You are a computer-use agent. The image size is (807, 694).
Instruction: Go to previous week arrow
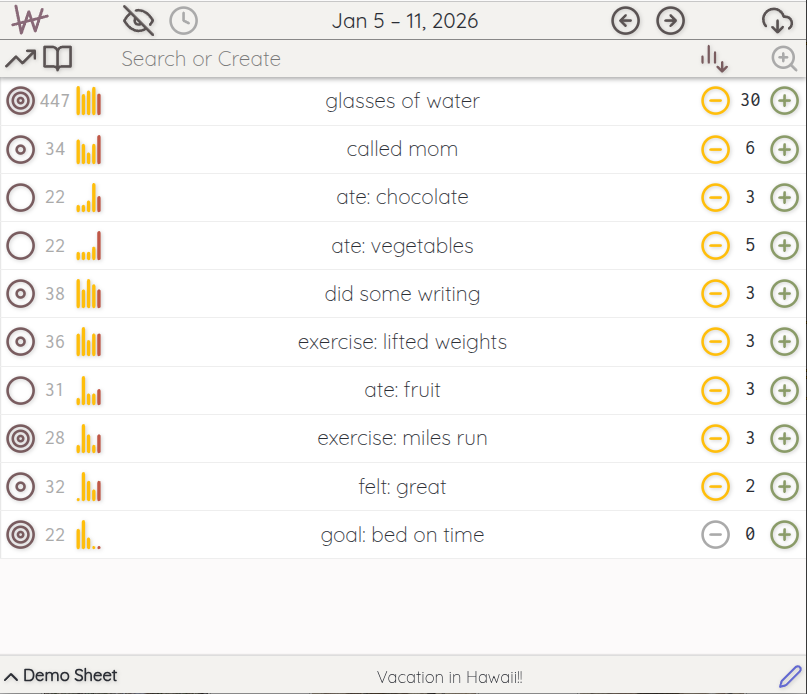click(625, 20)
